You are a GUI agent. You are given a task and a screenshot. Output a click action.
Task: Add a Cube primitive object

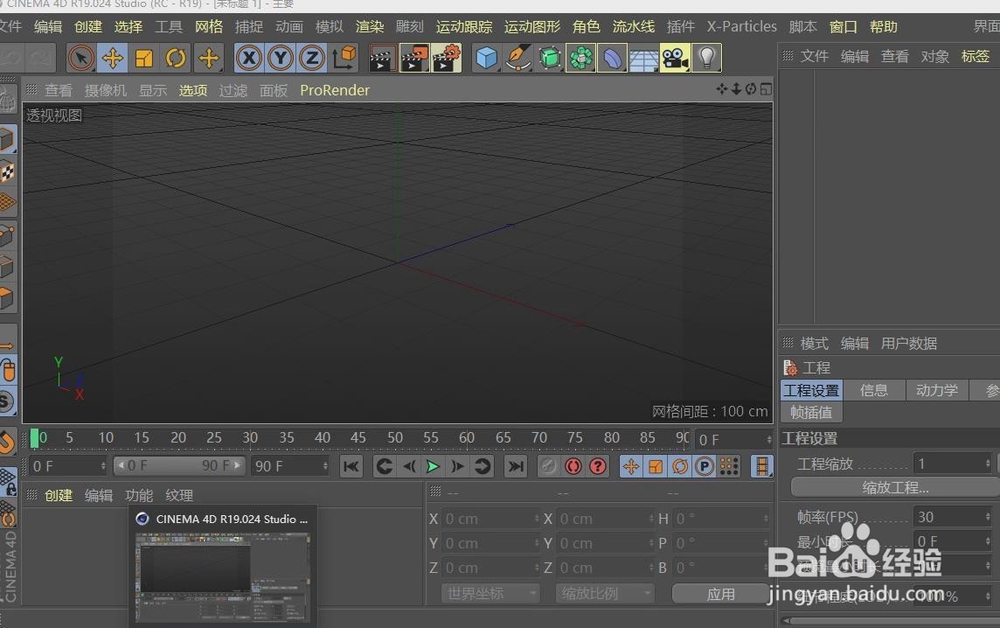tap(486, 59)
